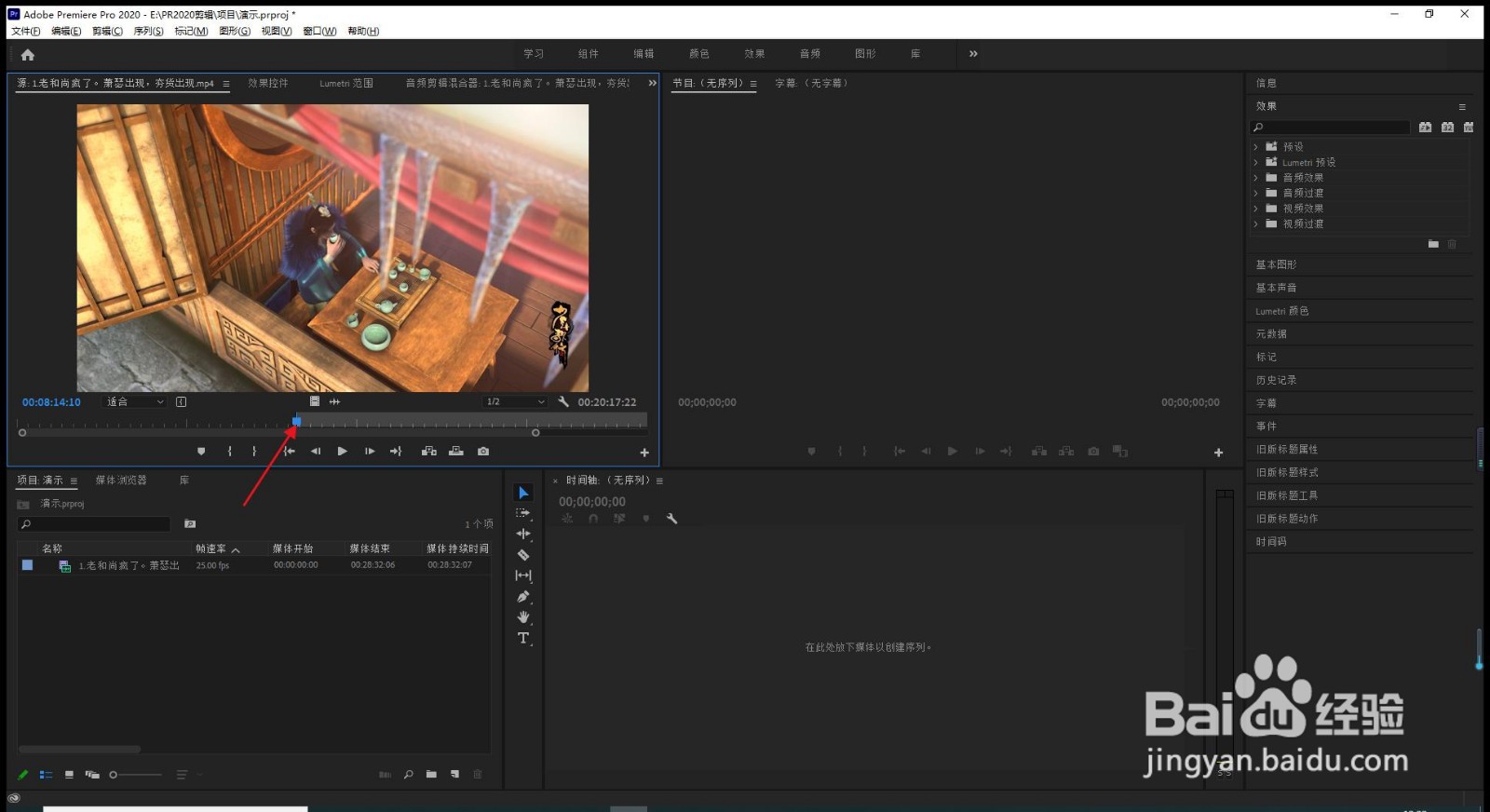Expand the 视频效果 folder
The image size is (1490, 812).
1255,209
